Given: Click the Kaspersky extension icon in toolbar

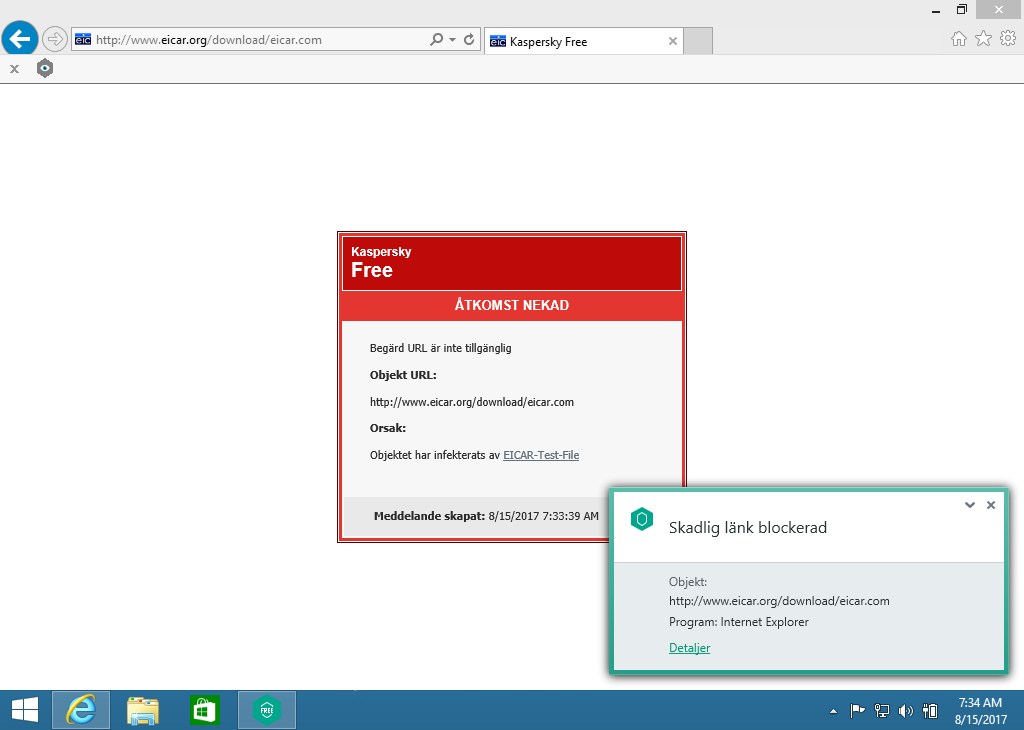Looking at the screenshot, I should coord(45,69).
